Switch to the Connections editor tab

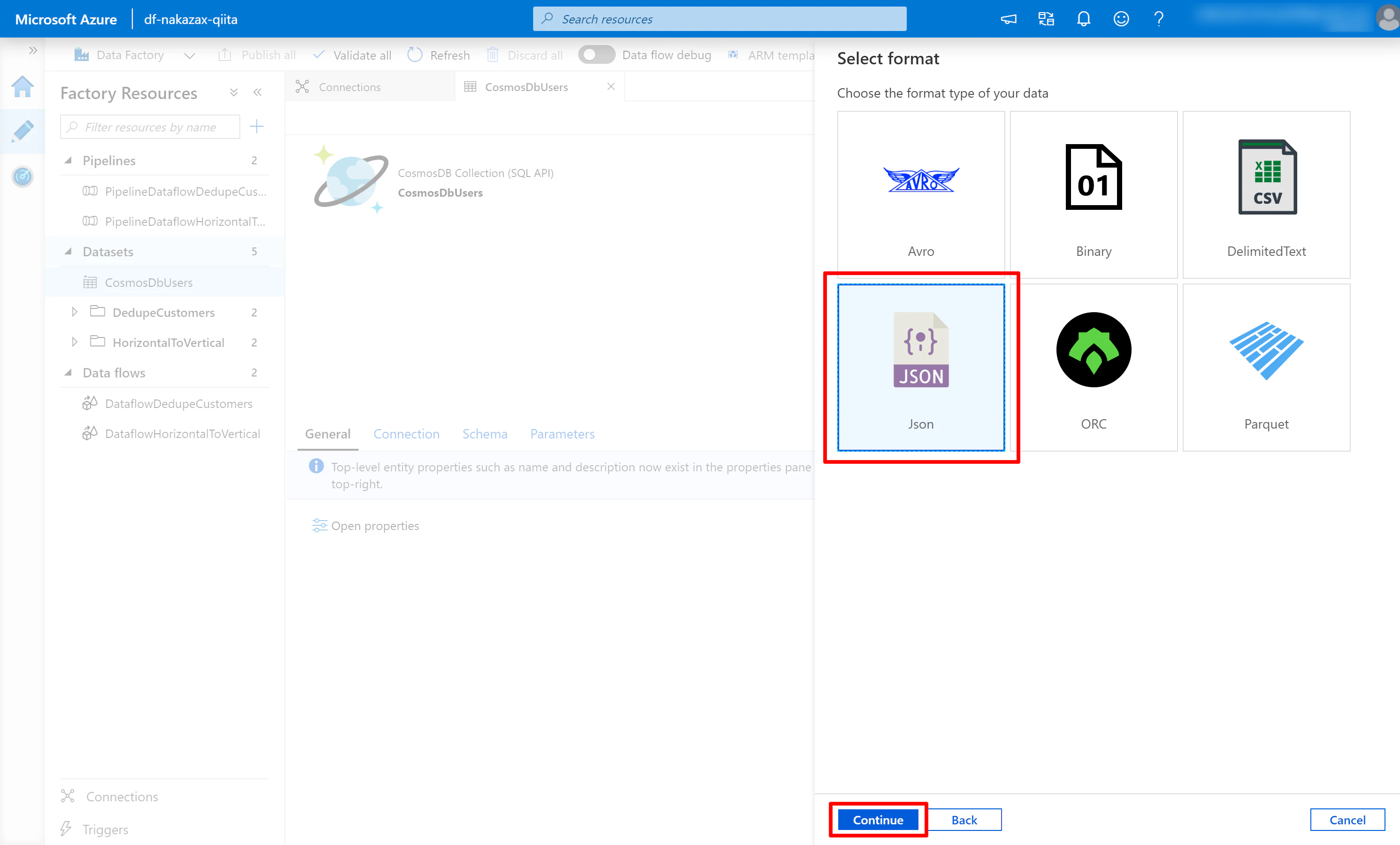[x=370, y=86]
